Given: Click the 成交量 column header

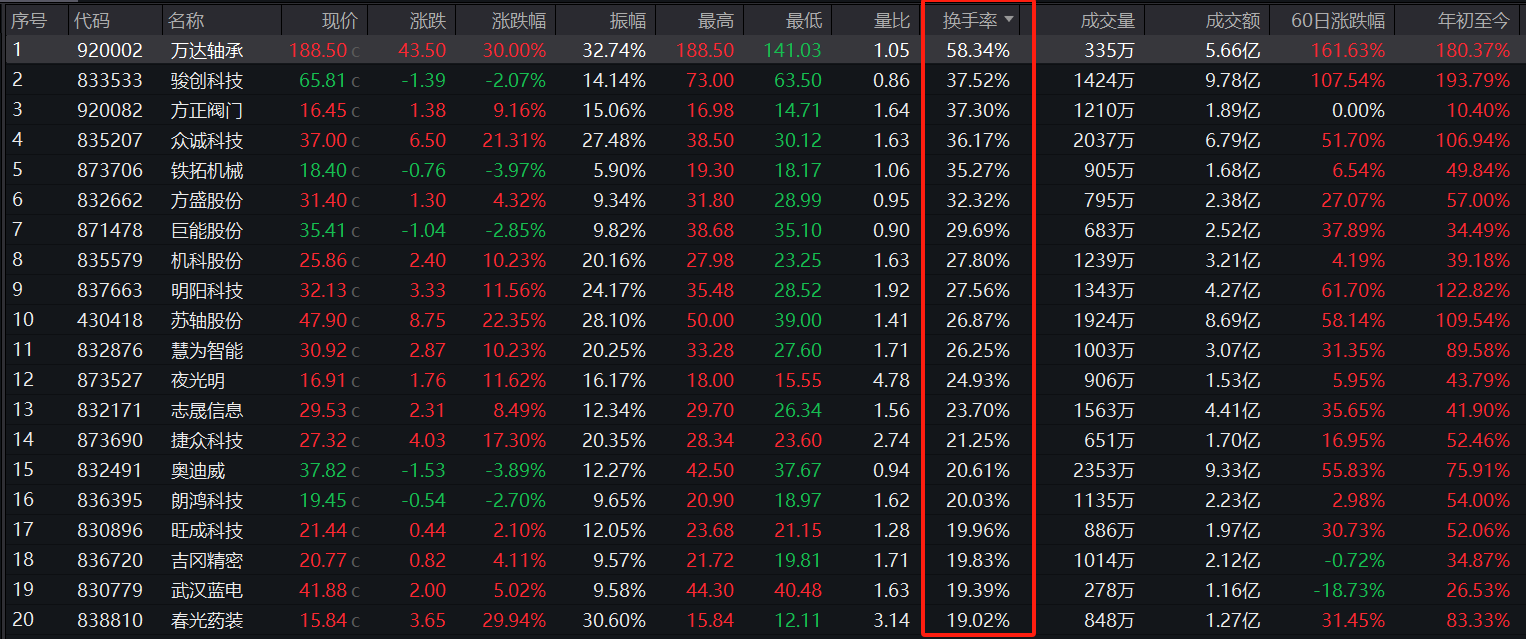Looking at the screenshot, I should click(1107, 21).
